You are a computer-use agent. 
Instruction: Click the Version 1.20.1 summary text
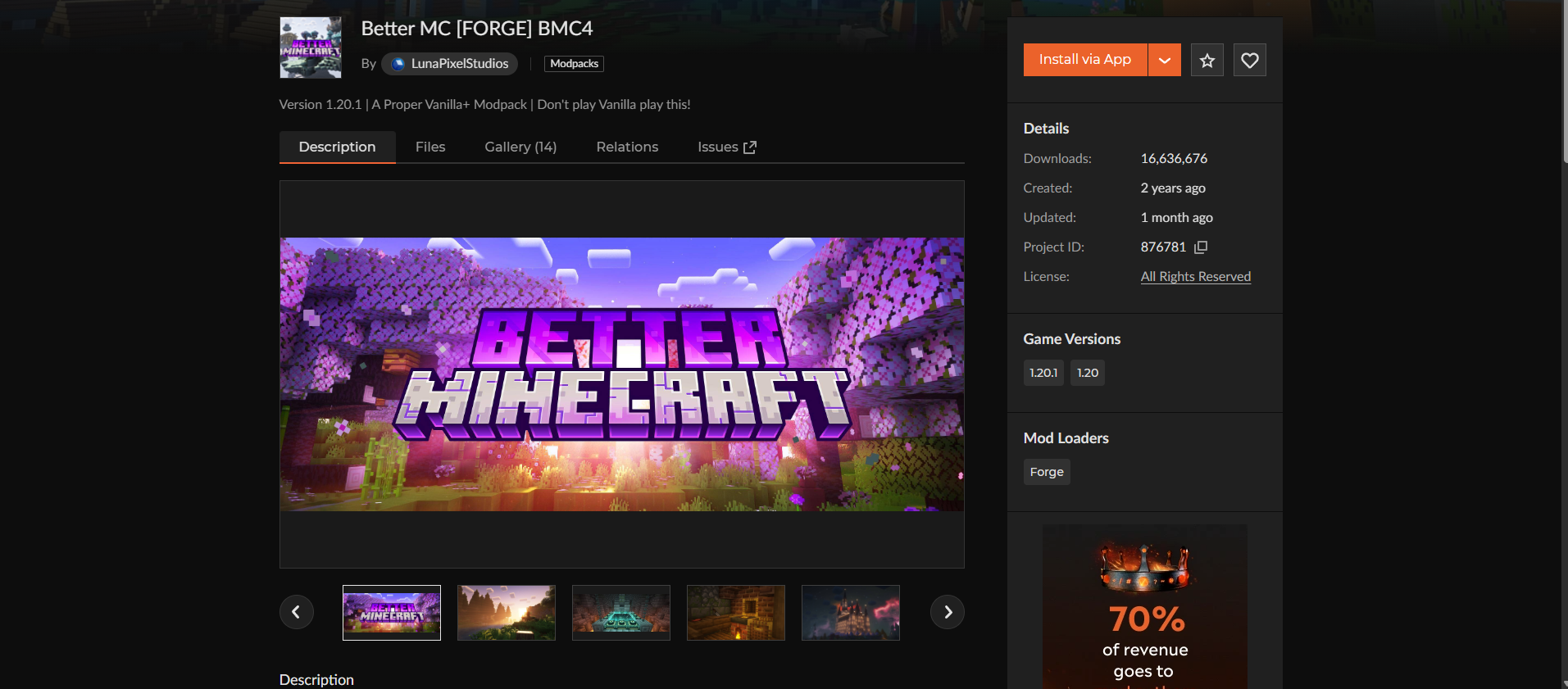point(484,105)
